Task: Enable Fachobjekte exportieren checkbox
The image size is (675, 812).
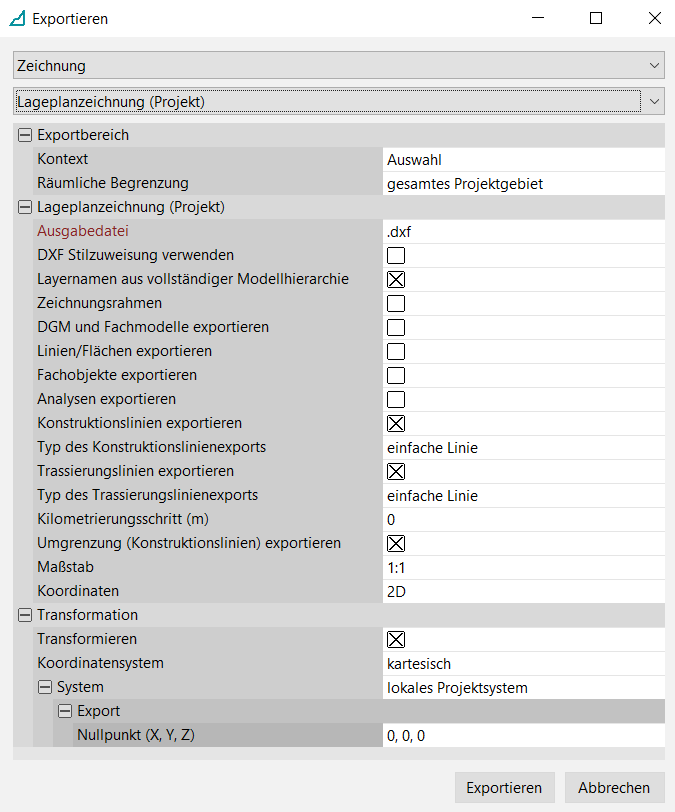Action: pyautogui.click(x=396, y=375)
